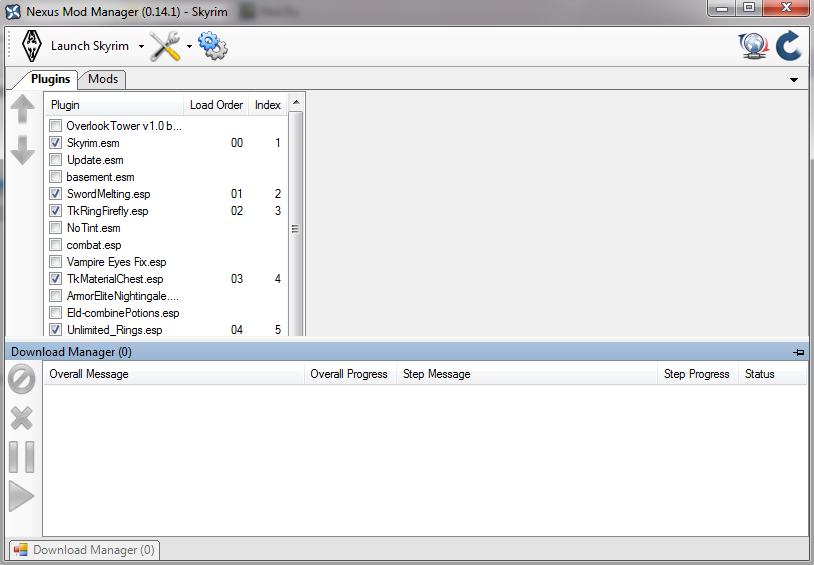Click the Launch Skyrim button label
Screen dimensions: 814x565
click(90, 46)
